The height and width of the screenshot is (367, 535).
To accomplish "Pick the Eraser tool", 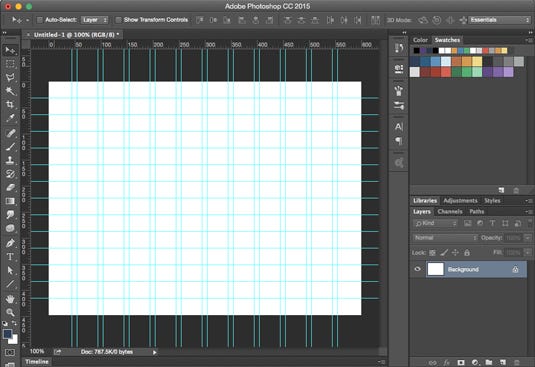I will coord(10,187).
